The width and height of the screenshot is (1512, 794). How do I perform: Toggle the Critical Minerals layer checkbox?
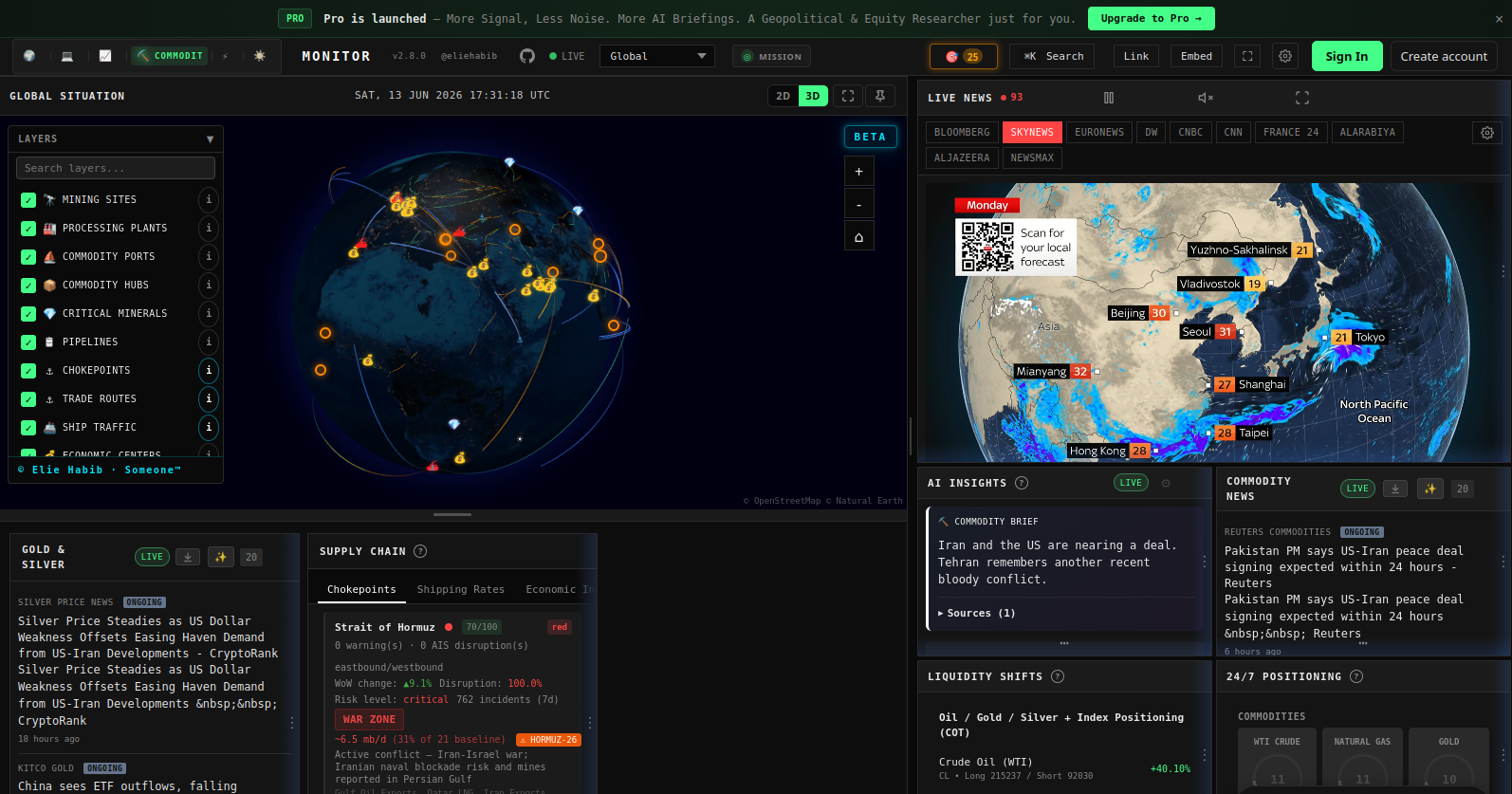click(28, 314)
